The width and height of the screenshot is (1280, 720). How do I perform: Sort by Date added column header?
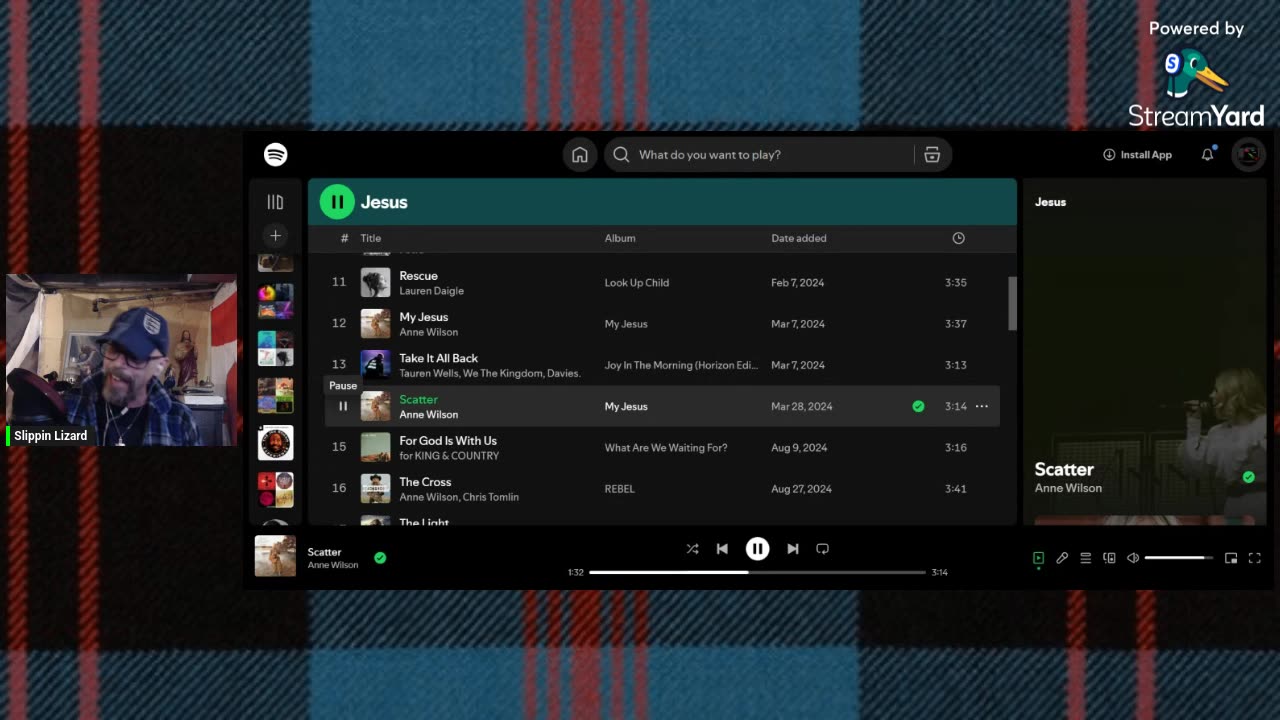point(799,238)
